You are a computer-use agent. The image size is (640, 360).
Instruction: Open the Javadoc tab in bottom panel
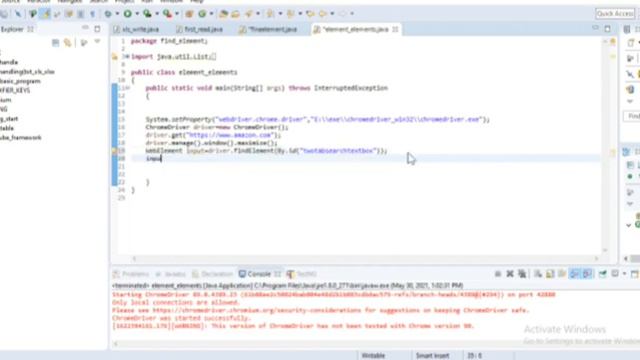point(171,274)
